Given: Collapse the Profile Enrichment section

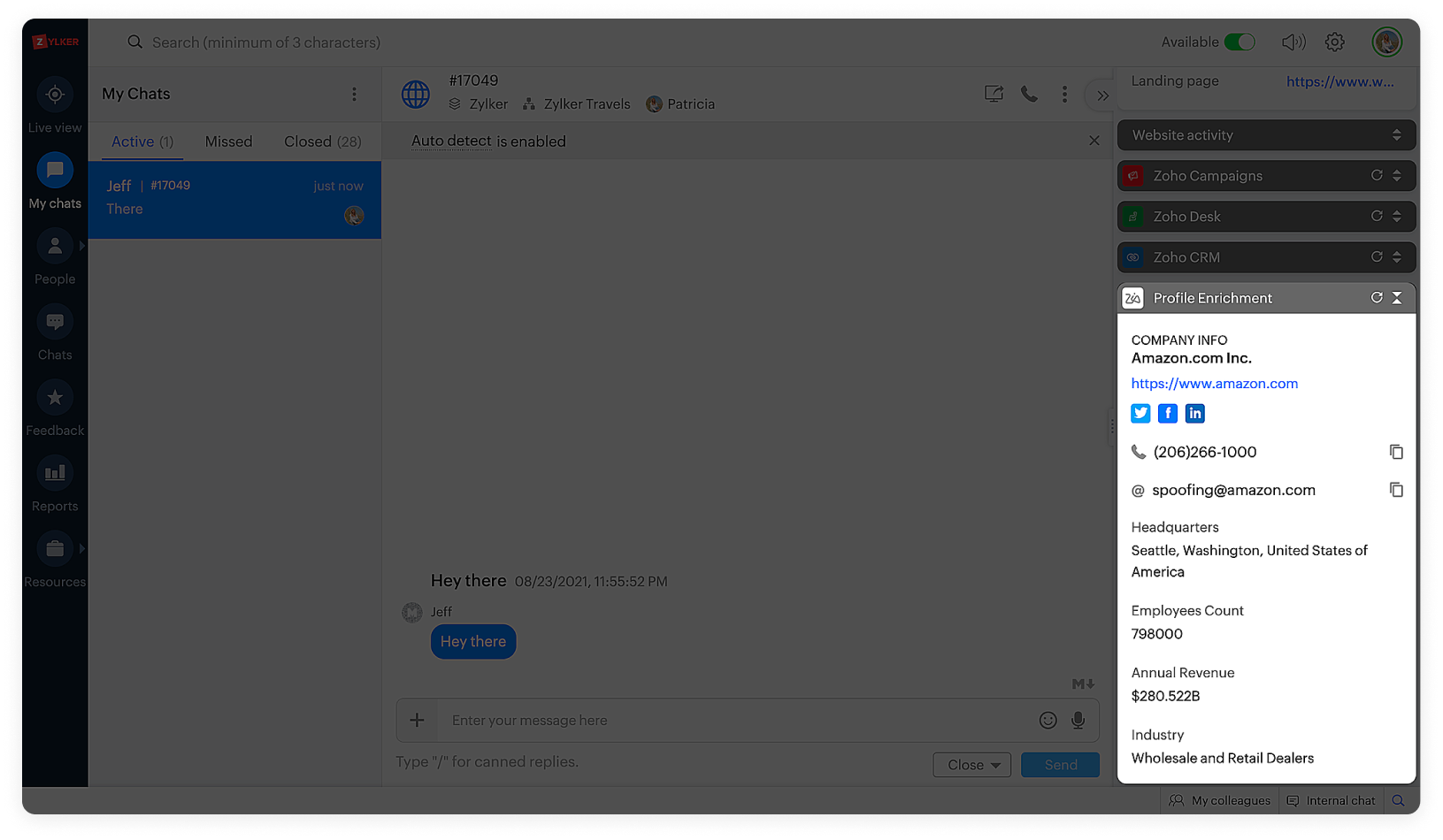Looking at the screenshot, I should coord(1397,298).
